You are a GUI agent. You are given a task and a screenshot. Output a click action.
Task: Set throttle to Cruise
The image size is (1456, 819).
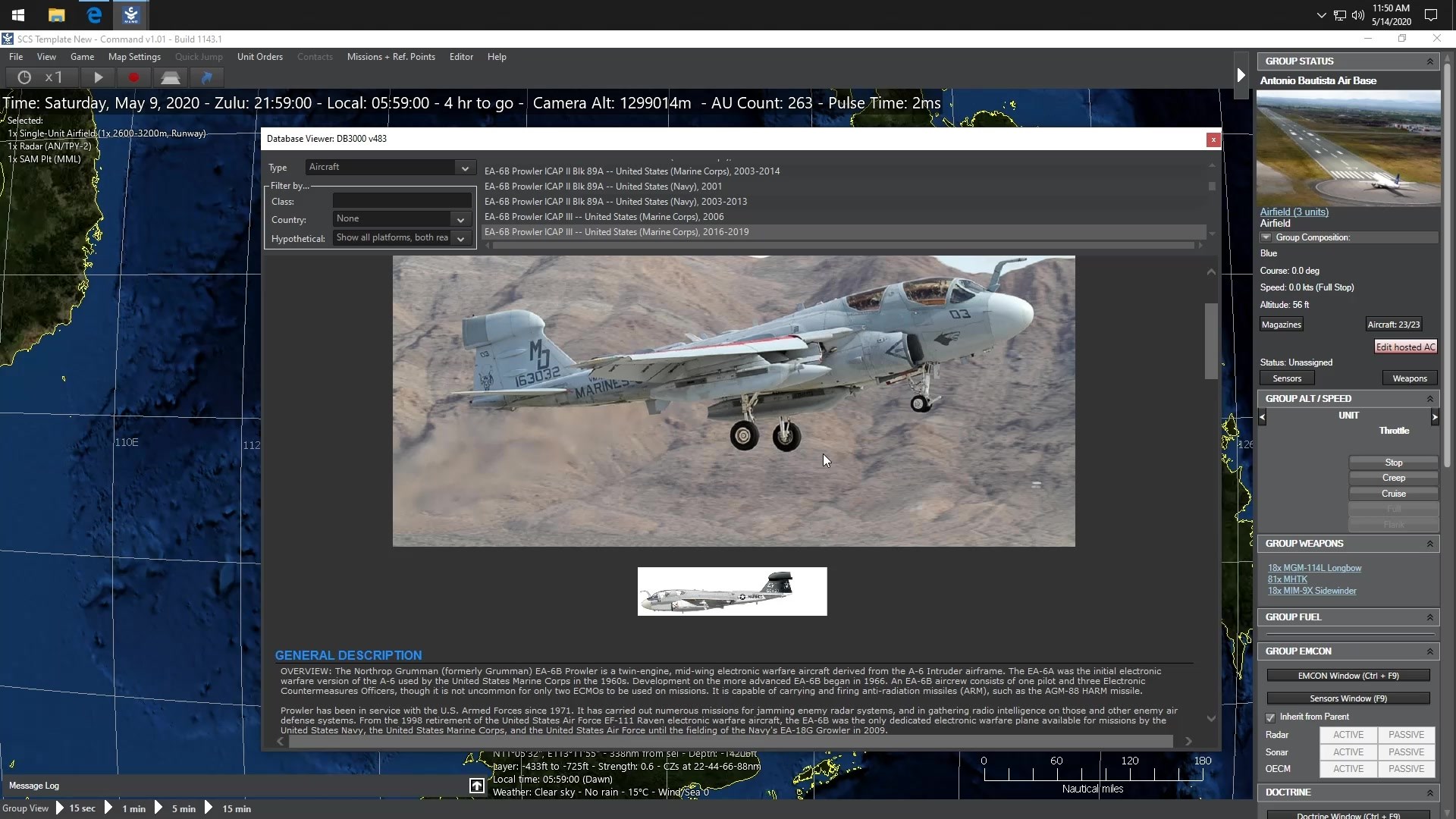coord(1394,494)
